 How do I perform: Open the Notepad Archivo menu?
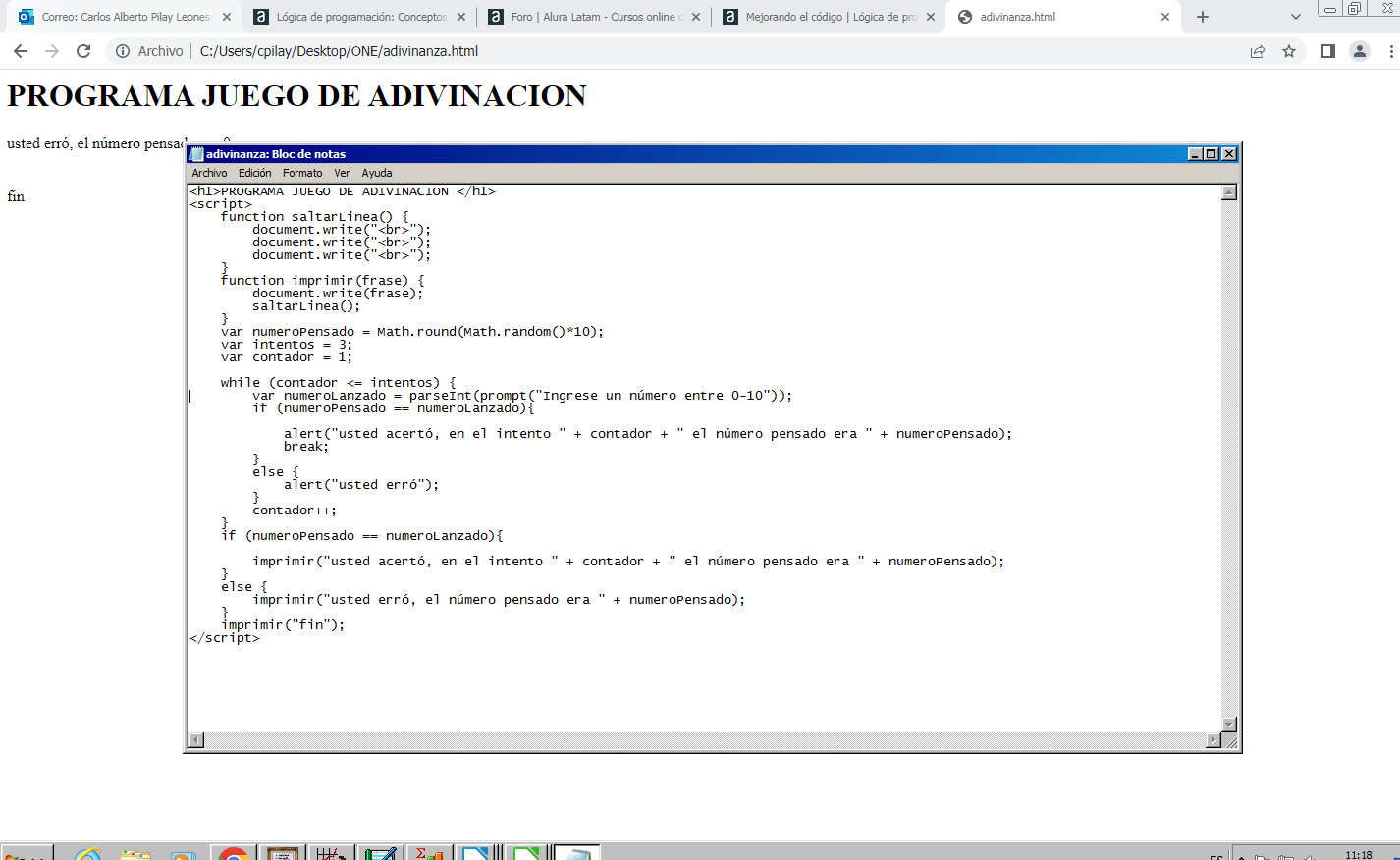(209, 173)
